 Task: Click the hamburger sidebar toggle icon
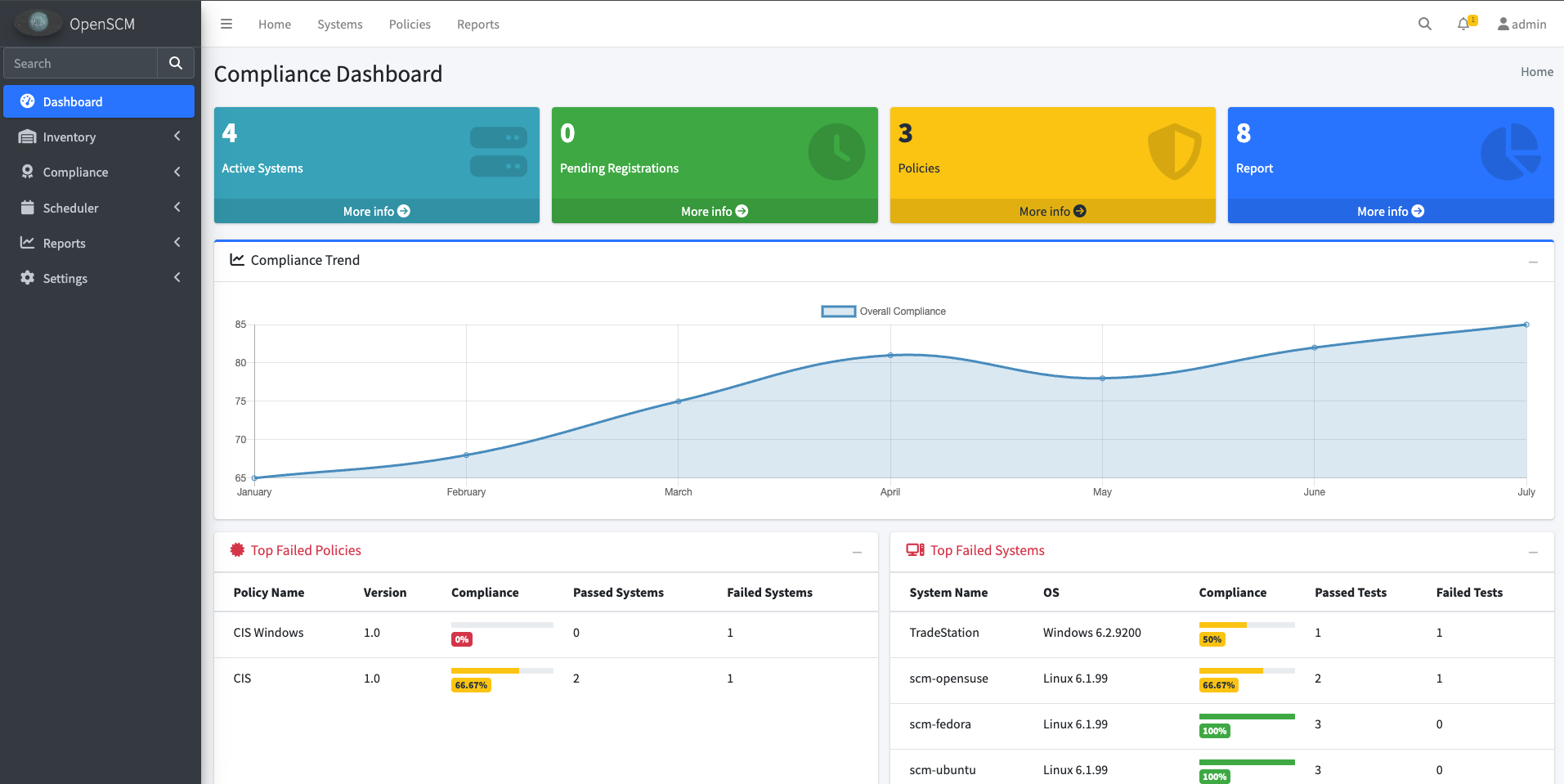[226, 25]
